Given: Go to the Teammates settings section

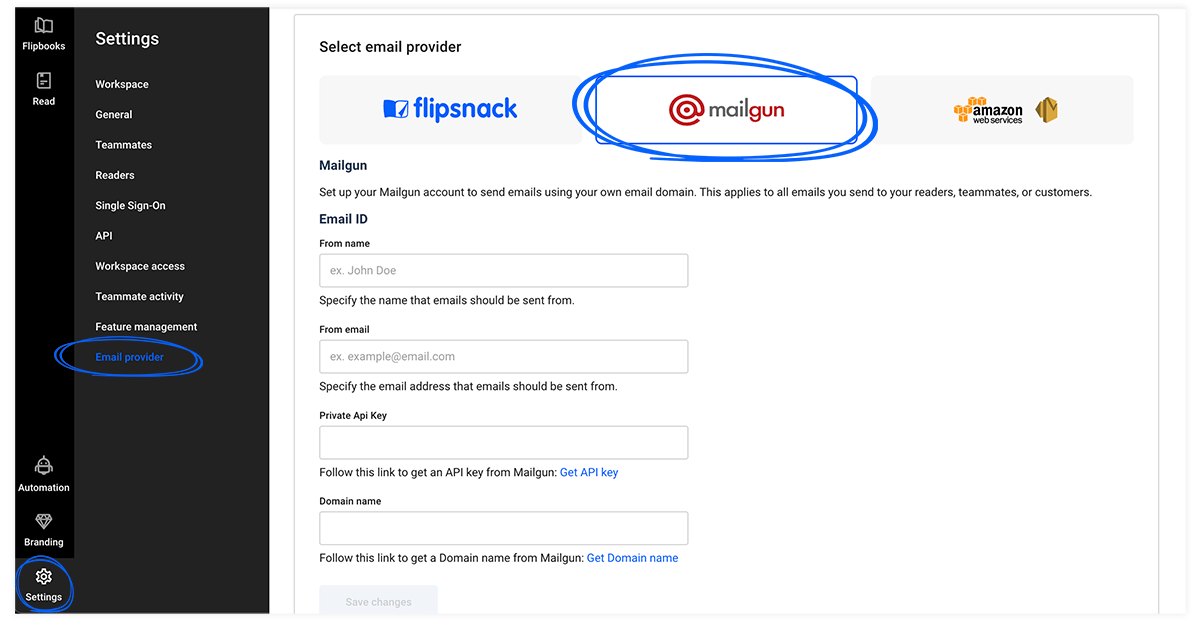Looking at the screenshot, I should click(x=122, y=144).
